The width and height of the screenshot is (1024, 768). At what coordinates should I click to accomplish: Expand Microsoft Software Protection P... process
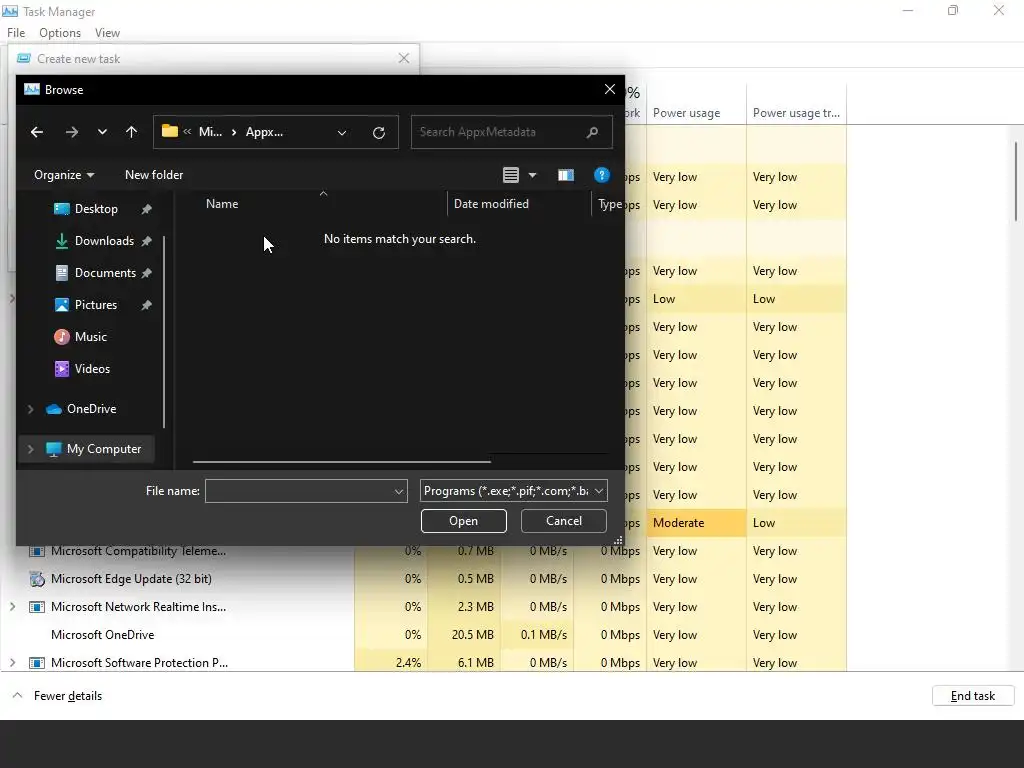coord(12,664)
